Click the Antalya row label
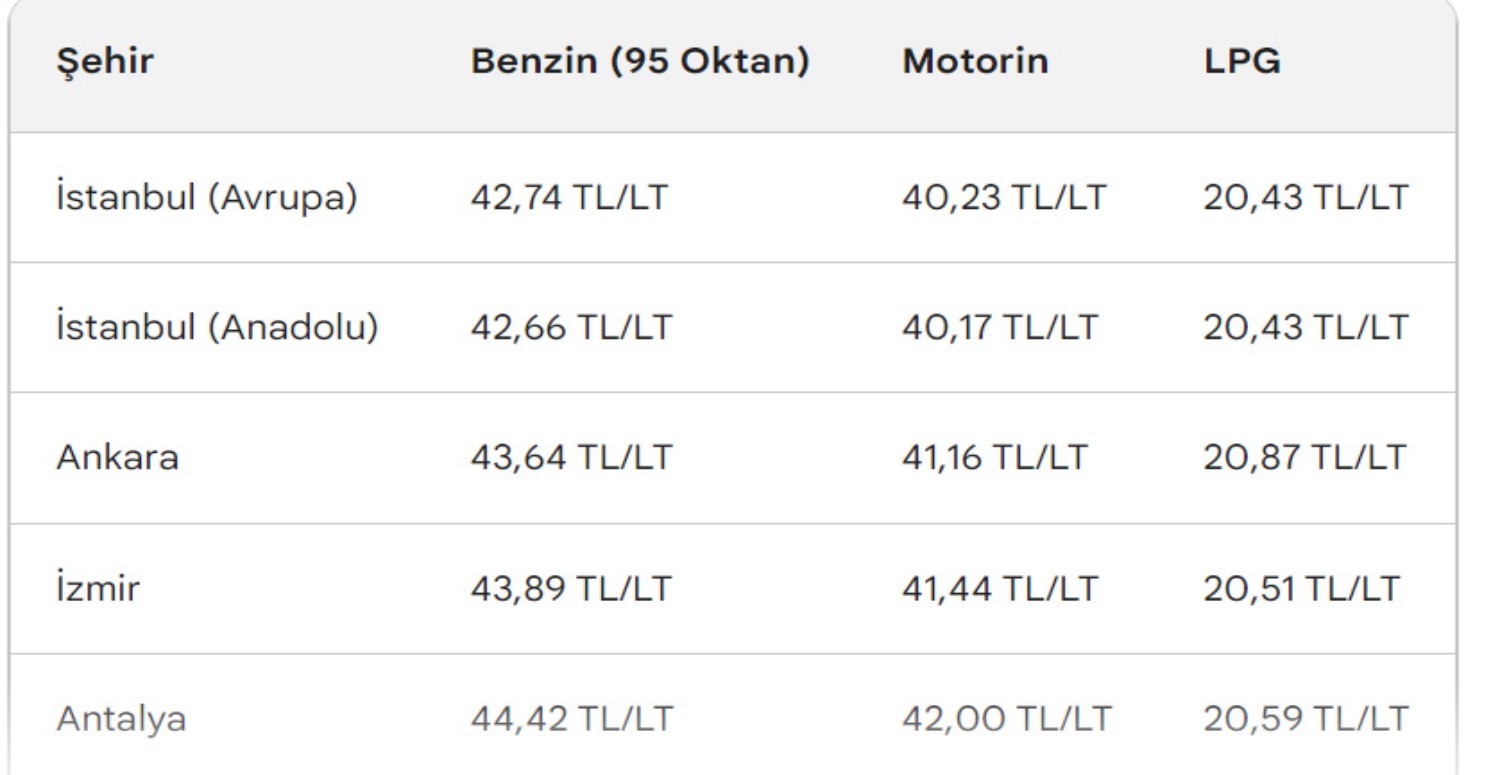 (x=121, y=719)
